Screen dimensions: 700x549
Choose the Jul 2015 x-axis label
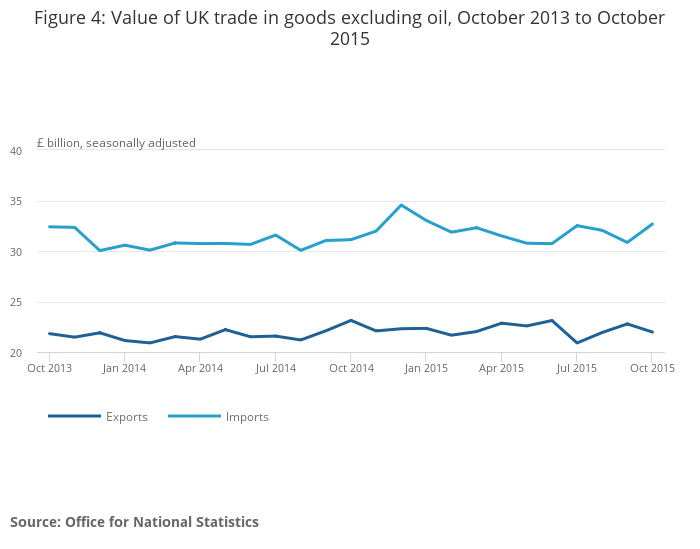point(577,368)
